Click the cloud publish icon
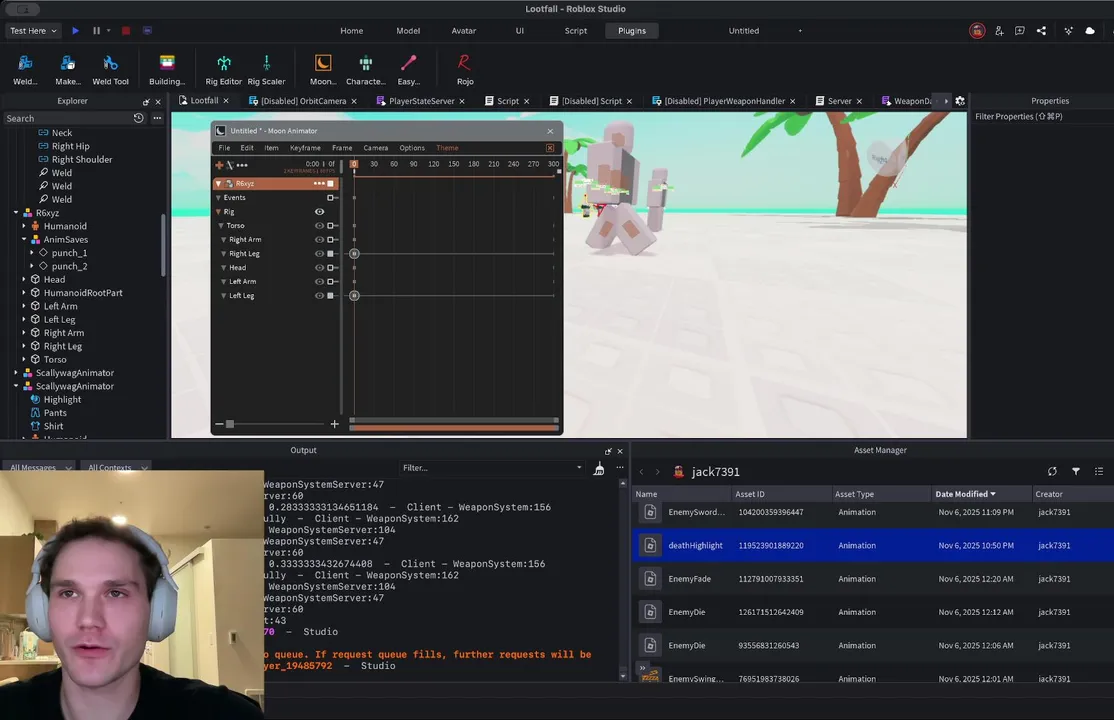Screen dimensions: 1114x720 pos(1090,31)
